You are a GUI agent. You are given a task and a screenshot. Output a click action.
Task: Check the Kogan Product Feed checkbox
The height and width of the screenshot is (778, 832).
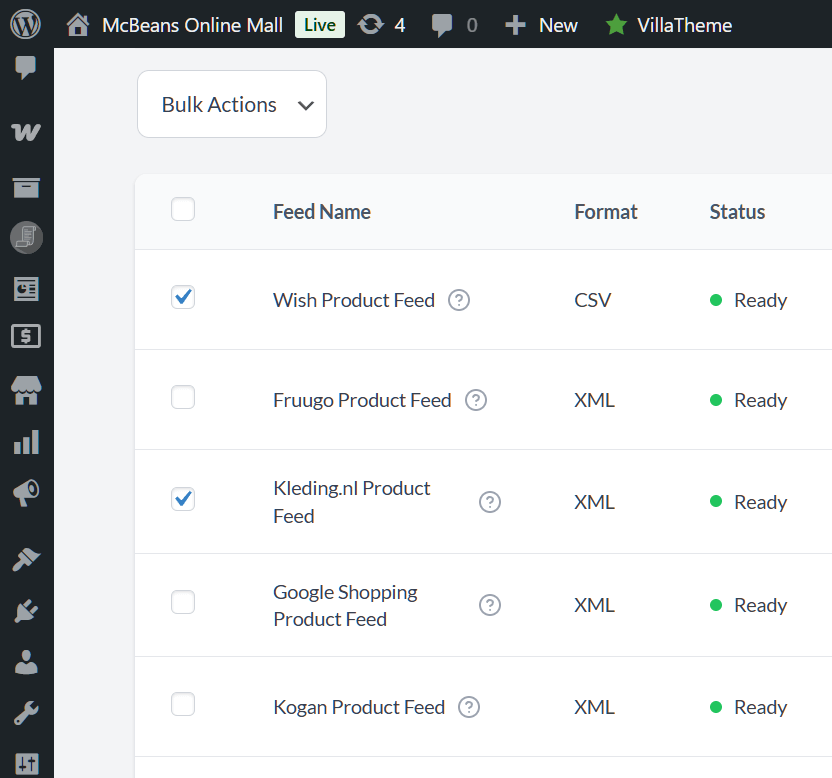coord(183,704)
